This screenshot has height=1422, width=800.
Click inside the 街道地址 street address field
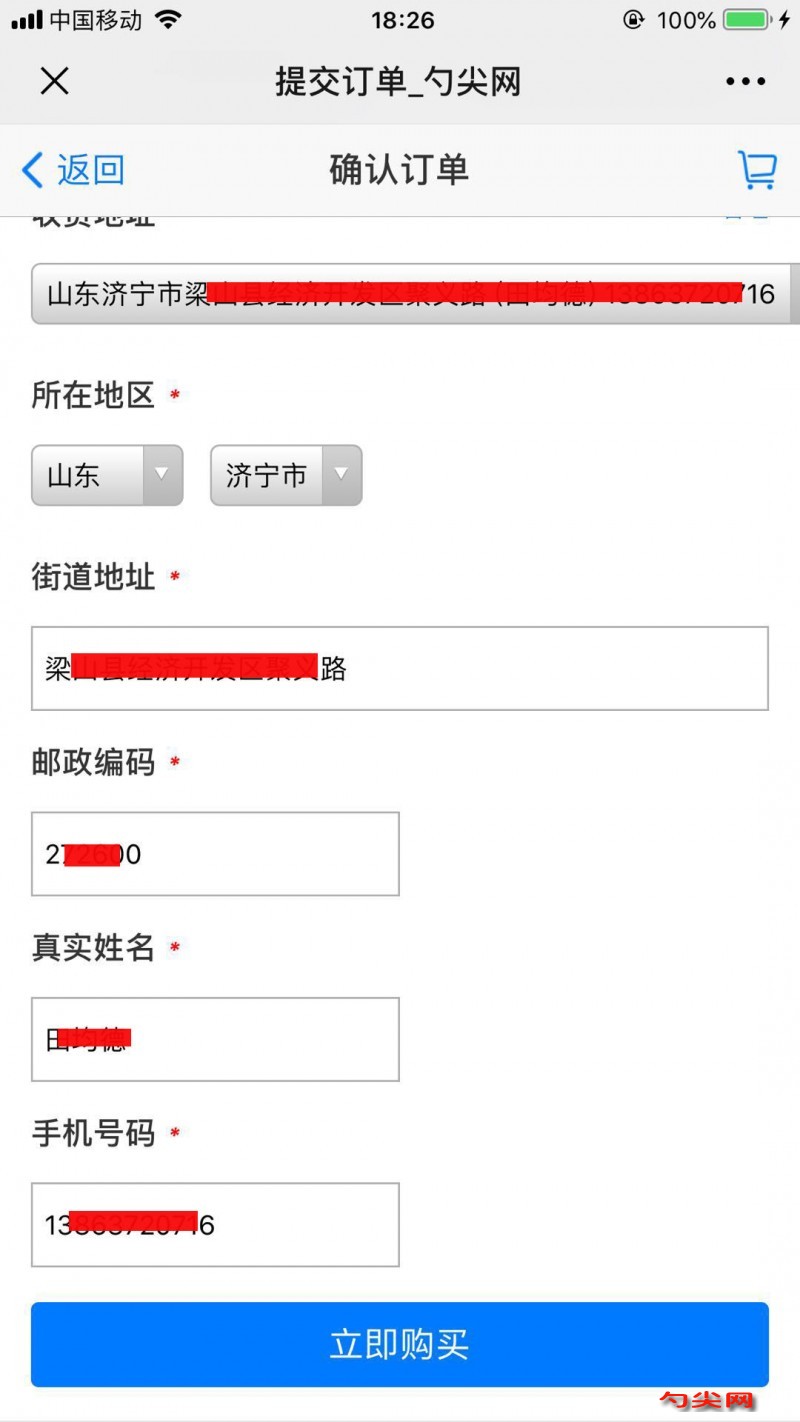[400, 668]
